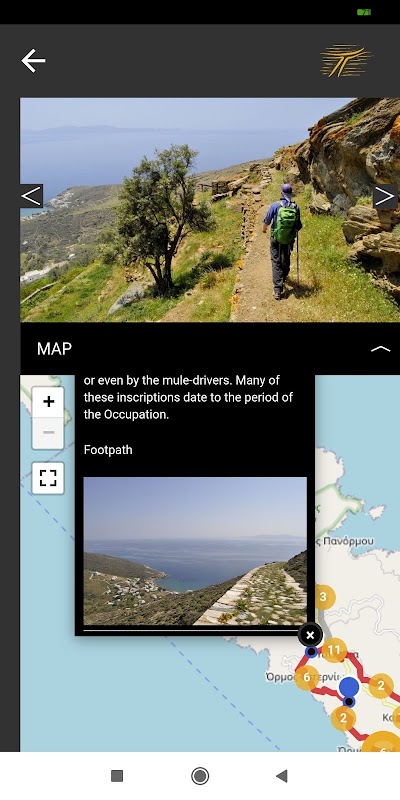Zoom out on the map
The image size is (400, 800).
48,433
